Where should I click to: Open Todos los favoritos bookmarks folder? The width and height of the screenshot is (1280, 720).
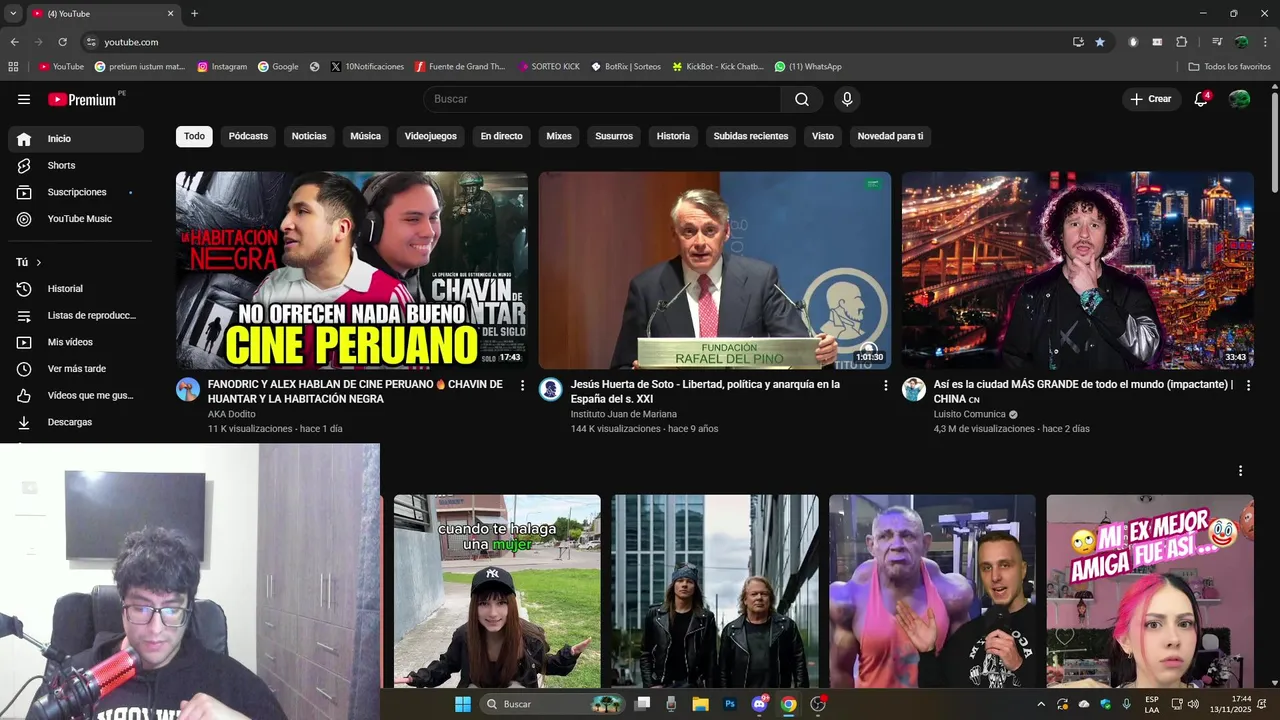1229,67
